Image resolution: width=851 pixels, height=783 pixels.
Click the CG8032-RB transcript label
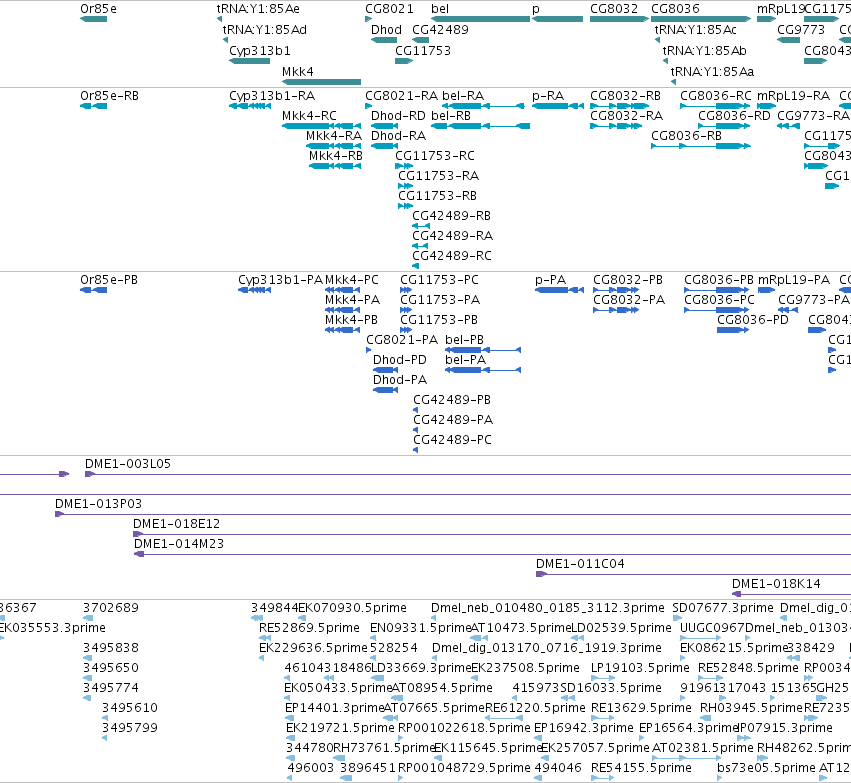(x=626, y=96)
